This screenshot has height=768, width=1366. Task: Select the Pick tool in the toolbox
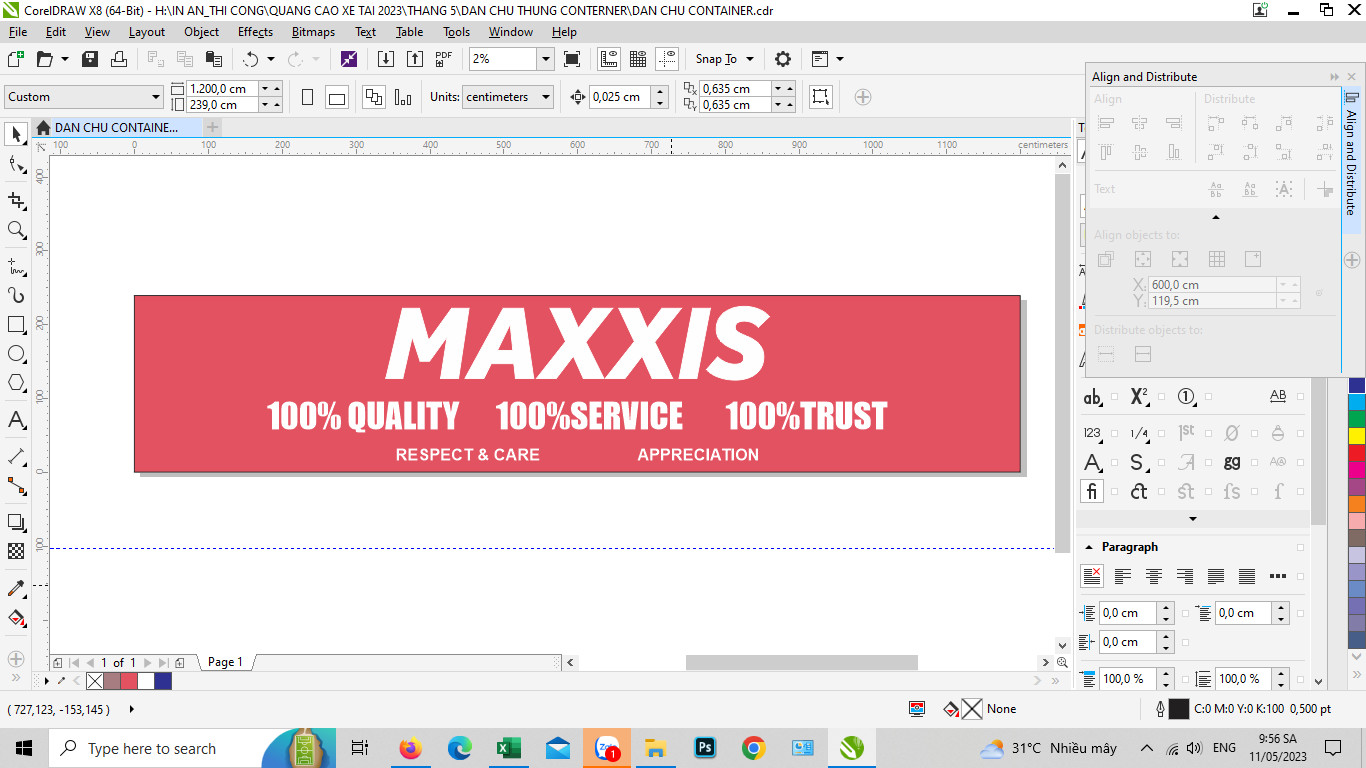[16, 134]
